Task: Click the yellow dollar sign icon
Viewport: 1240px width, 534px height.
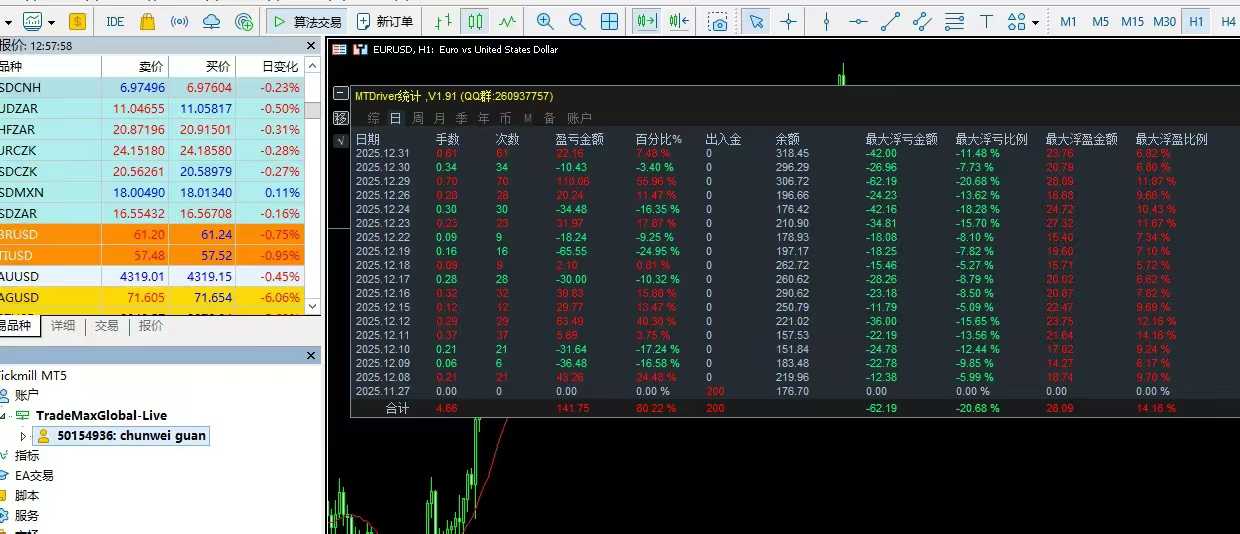Action: coord(78,21)
